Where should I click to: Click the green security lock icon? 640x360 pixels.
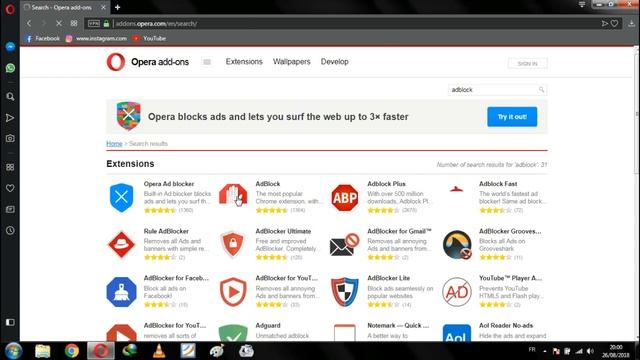point(107,24)
